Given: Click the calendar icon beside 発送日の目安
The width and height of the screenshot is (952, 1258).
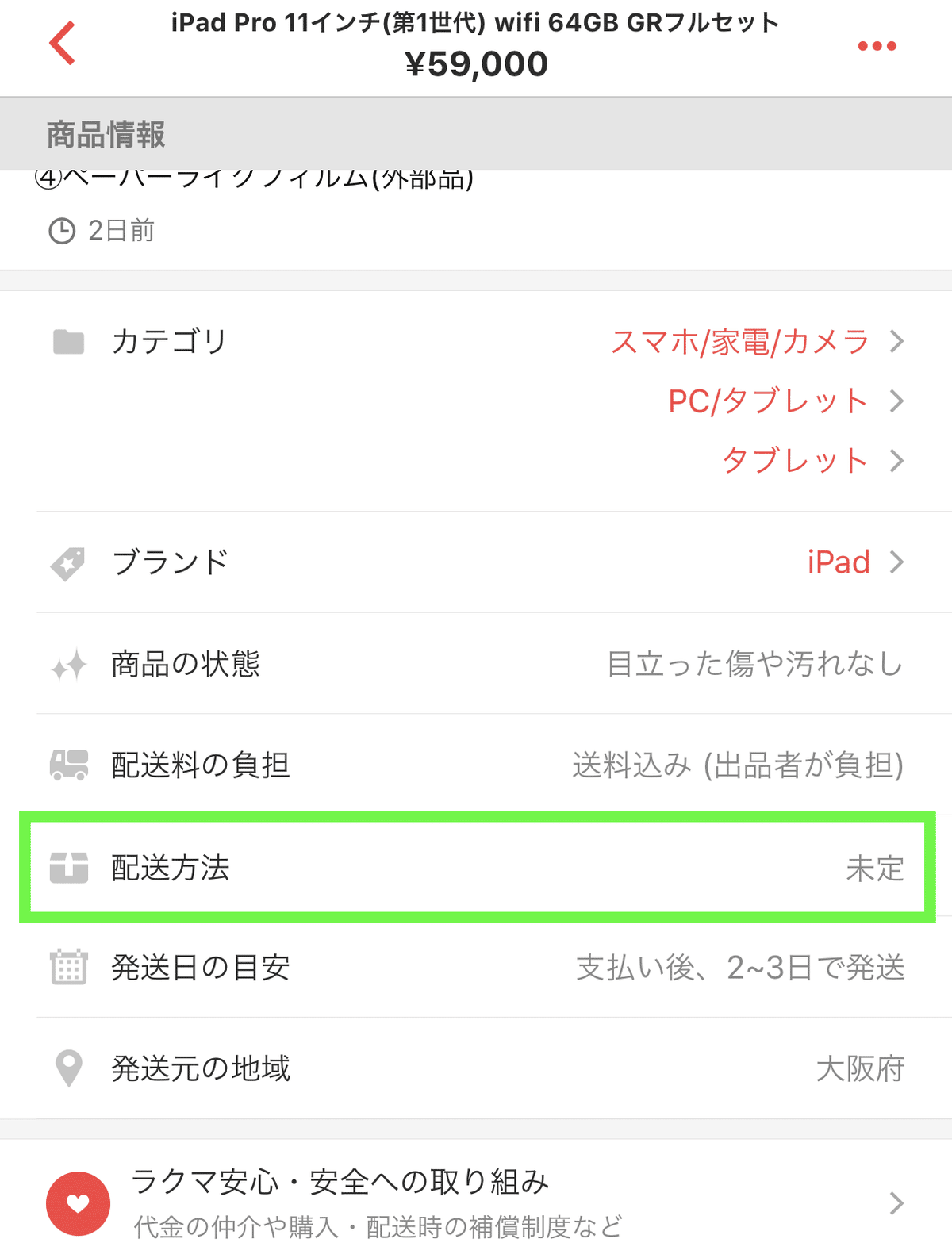Looking at the screenshot, I should pyautogui.click(x=69, y=967).
